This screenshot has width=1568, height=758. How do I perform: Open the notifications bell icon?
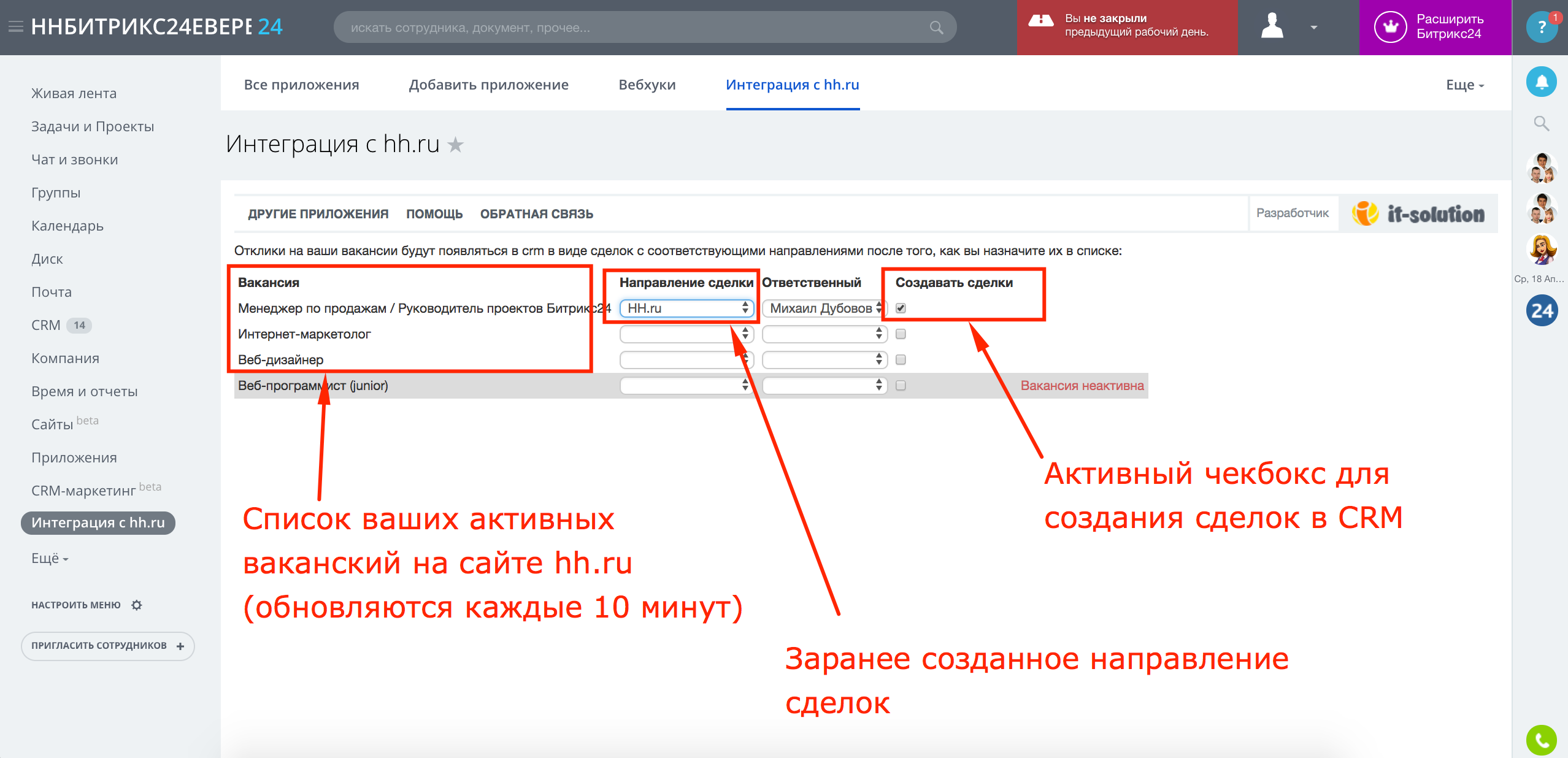pyautogui.click(x=1541, y=82)
